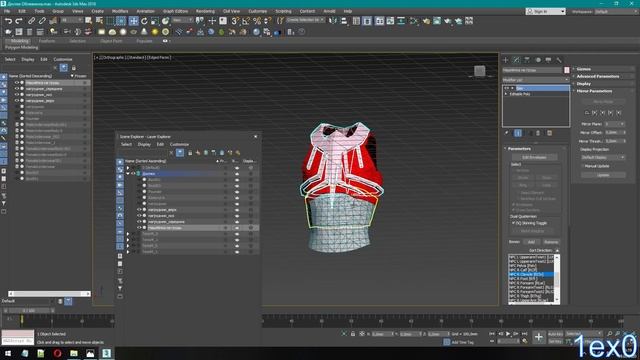Click the Update button in Mirror Parameters
640x360 pixels.
(603, 175)
